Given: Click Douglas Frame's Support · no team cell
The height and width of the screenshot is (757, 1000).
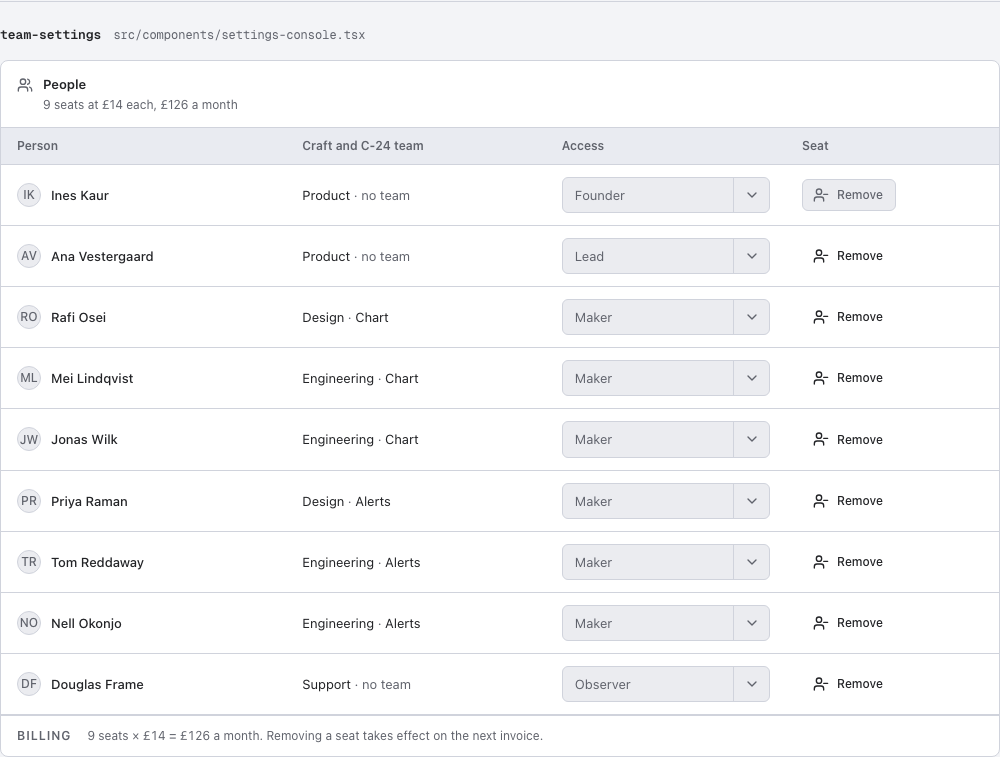Looking at the screenshot, I should (357, 685).
